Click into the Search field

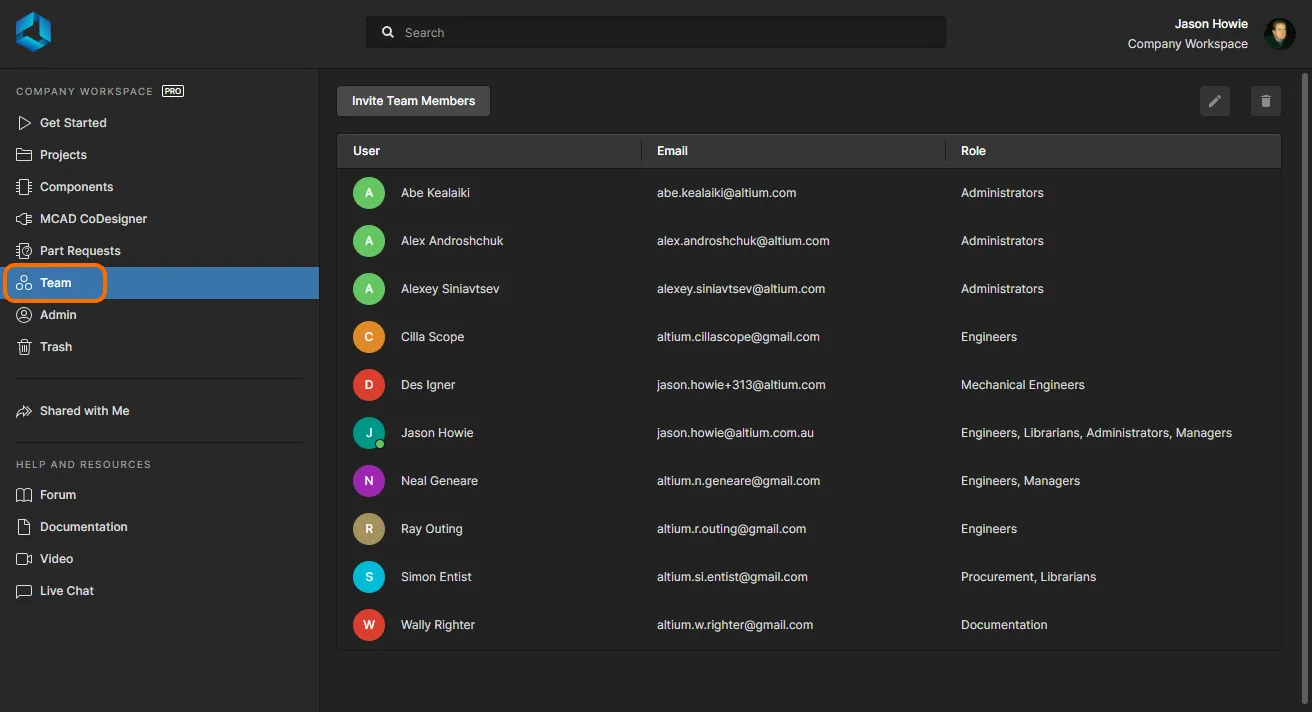pos(670,33)
